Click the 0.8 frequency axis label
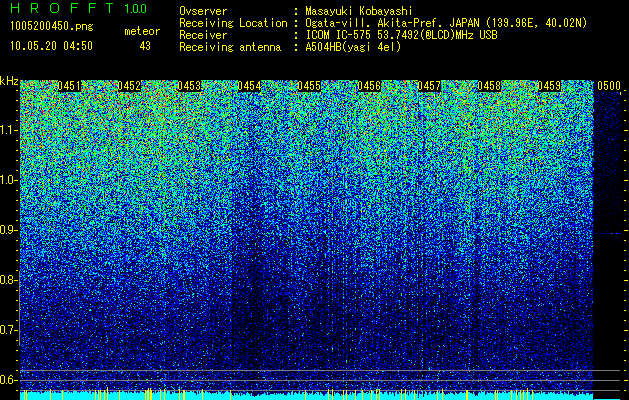 pyautogui.click(x=8, y=280)
